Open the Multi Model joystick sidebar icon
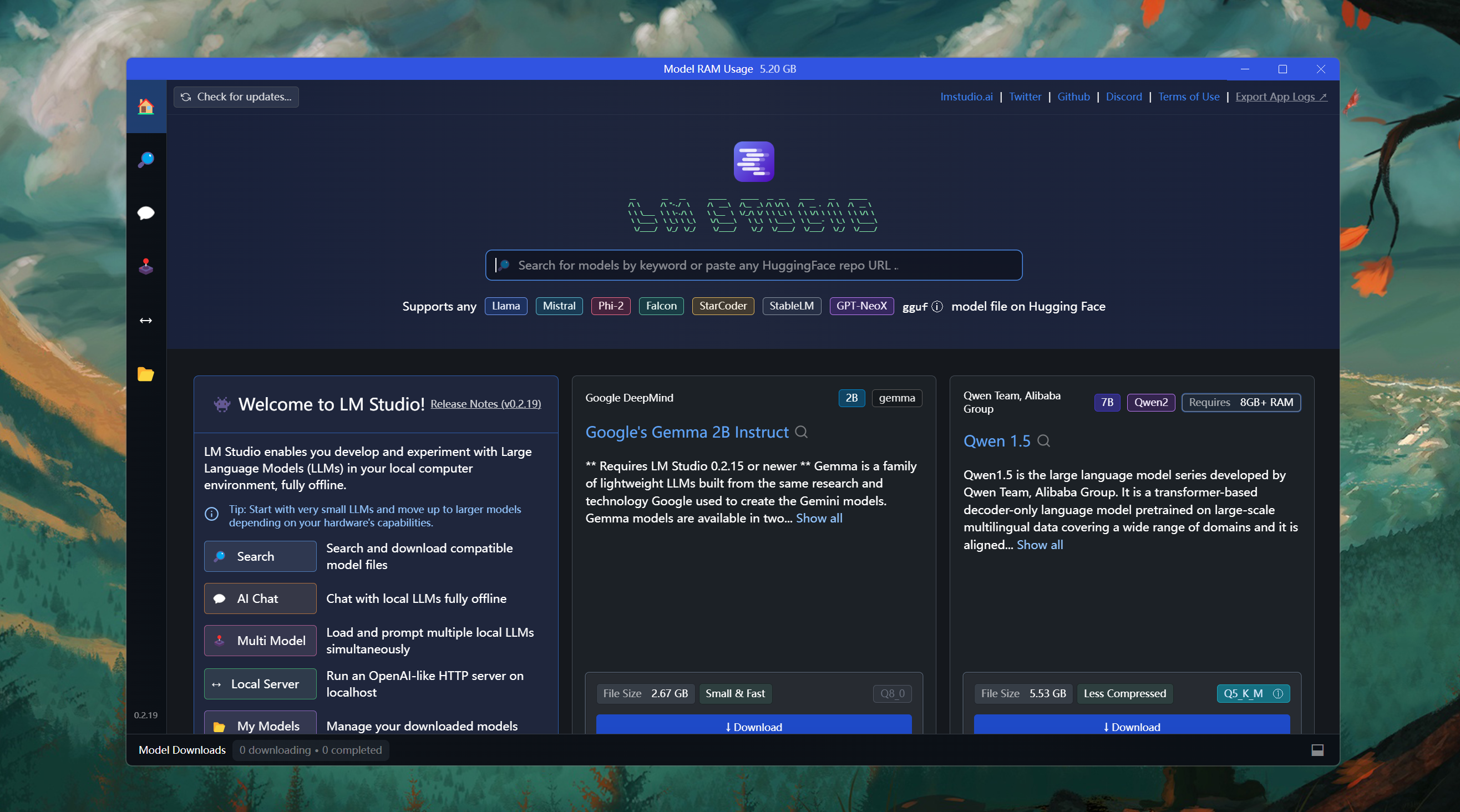The width and height of the screenshot is (1460, 812). click(x=146, y=266)
